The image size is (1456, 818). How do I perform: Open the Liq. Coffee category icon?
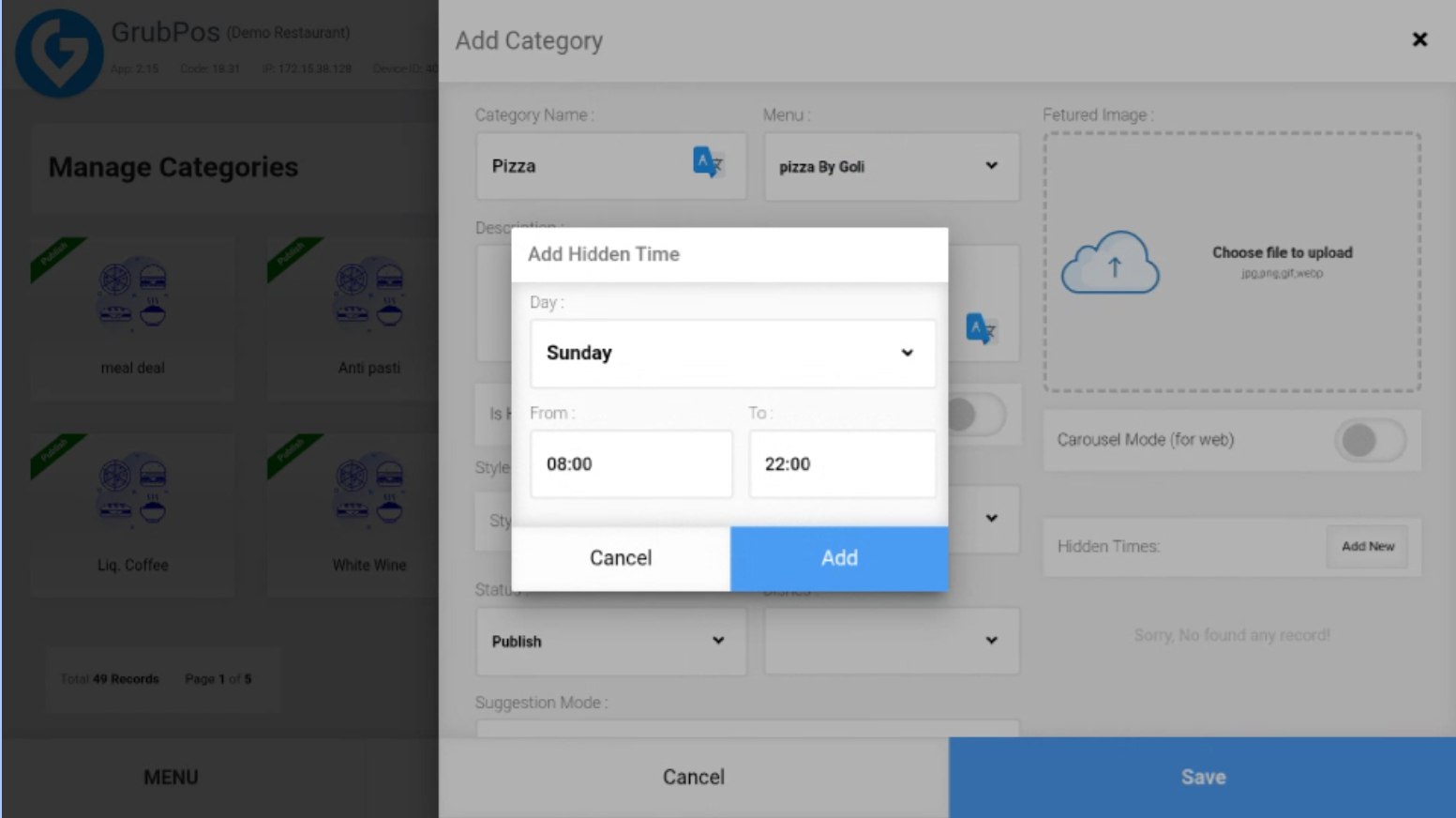click(133, 490)
